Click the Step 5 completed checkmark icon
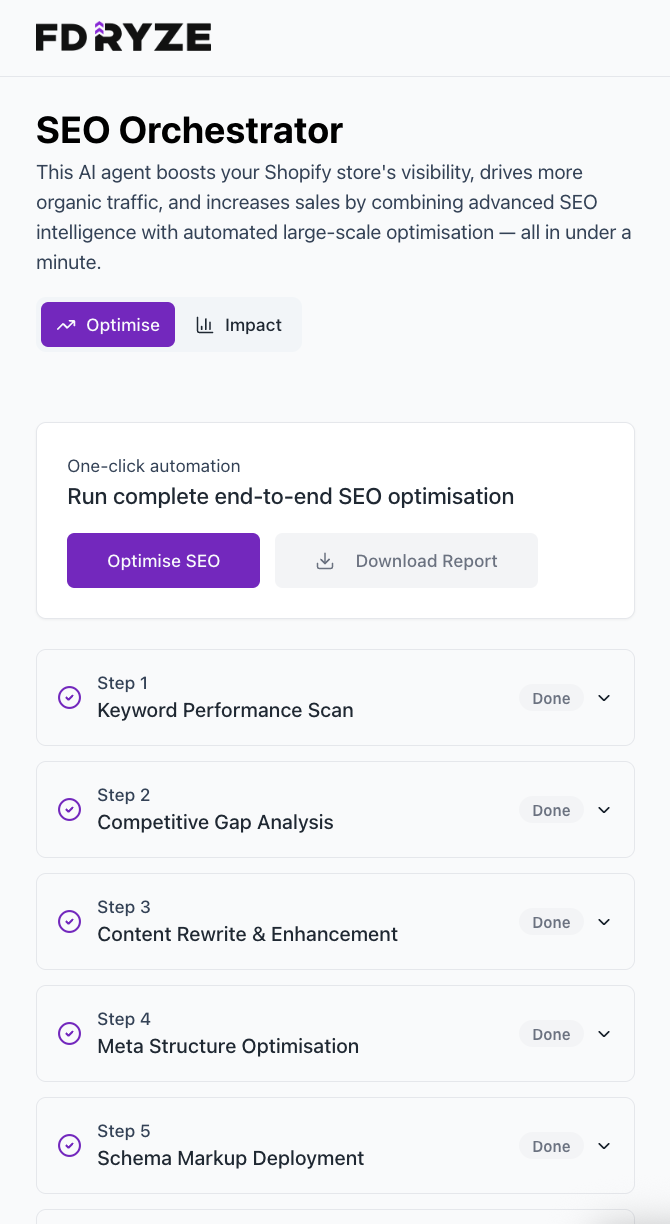This screenshot has width=670, height=1224. [x=69, y=1146]
